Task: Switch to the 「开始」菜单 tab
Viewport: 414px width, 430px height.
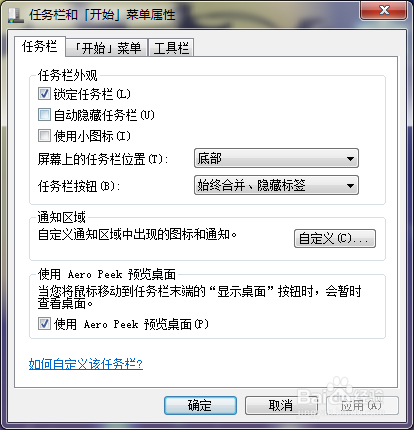Action: point(107,48)
